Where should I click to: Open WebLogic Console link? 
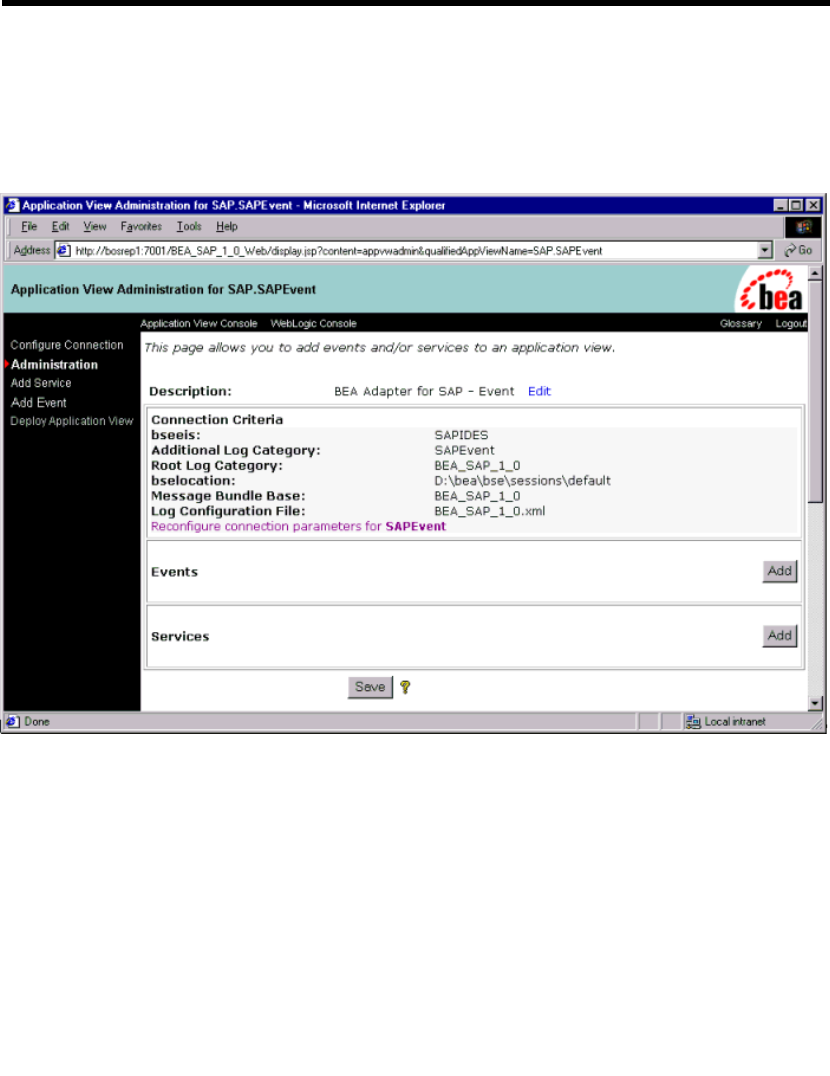click(x=313, y=323)
